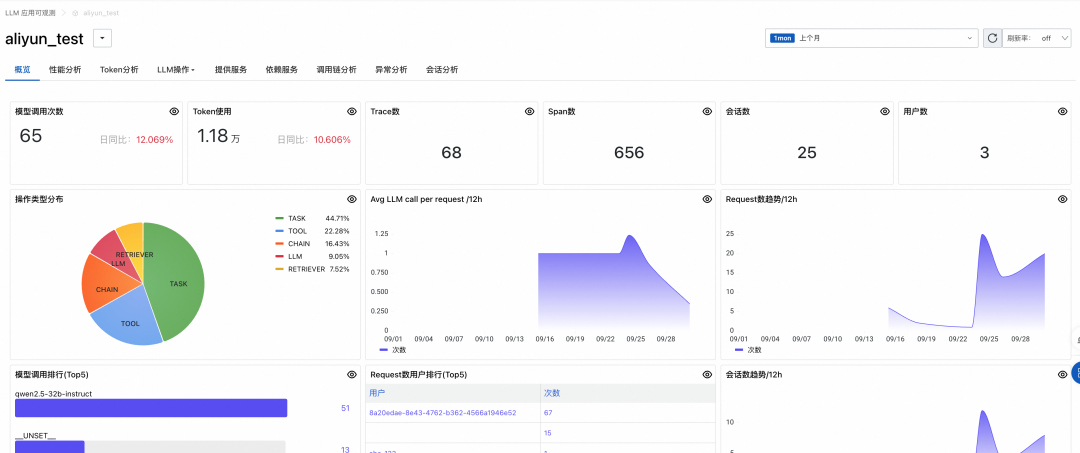Toggle eye icon on 操作类型分布 panel
Image resolution: width=1080 pixels, height=453 pixels.
(352, 199)
